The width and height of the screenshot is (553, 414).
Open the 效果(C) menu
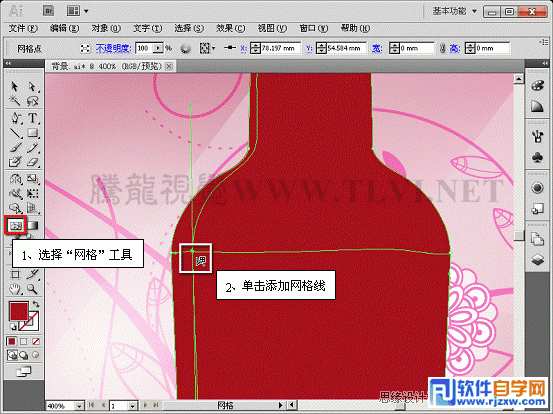(x=230, y=28)
